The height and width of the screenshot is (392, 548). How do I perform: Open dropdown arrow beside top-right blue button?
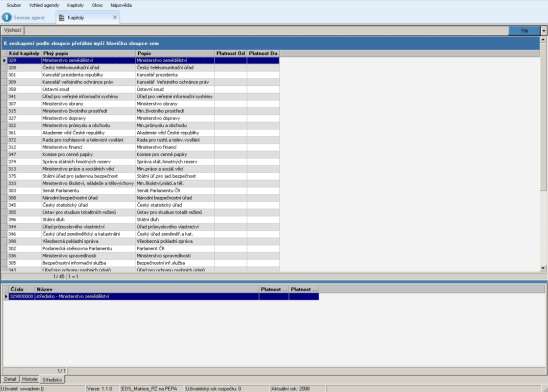point(544,31)
